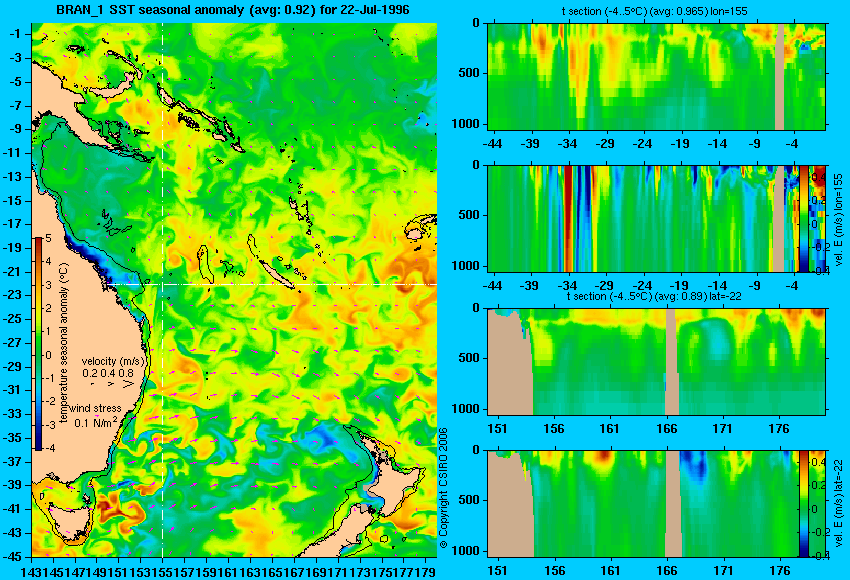The width and height of the screenshot is (850, 580).
Task: Select the lat=-22 temperature section plot
Action: coord(656,362)
